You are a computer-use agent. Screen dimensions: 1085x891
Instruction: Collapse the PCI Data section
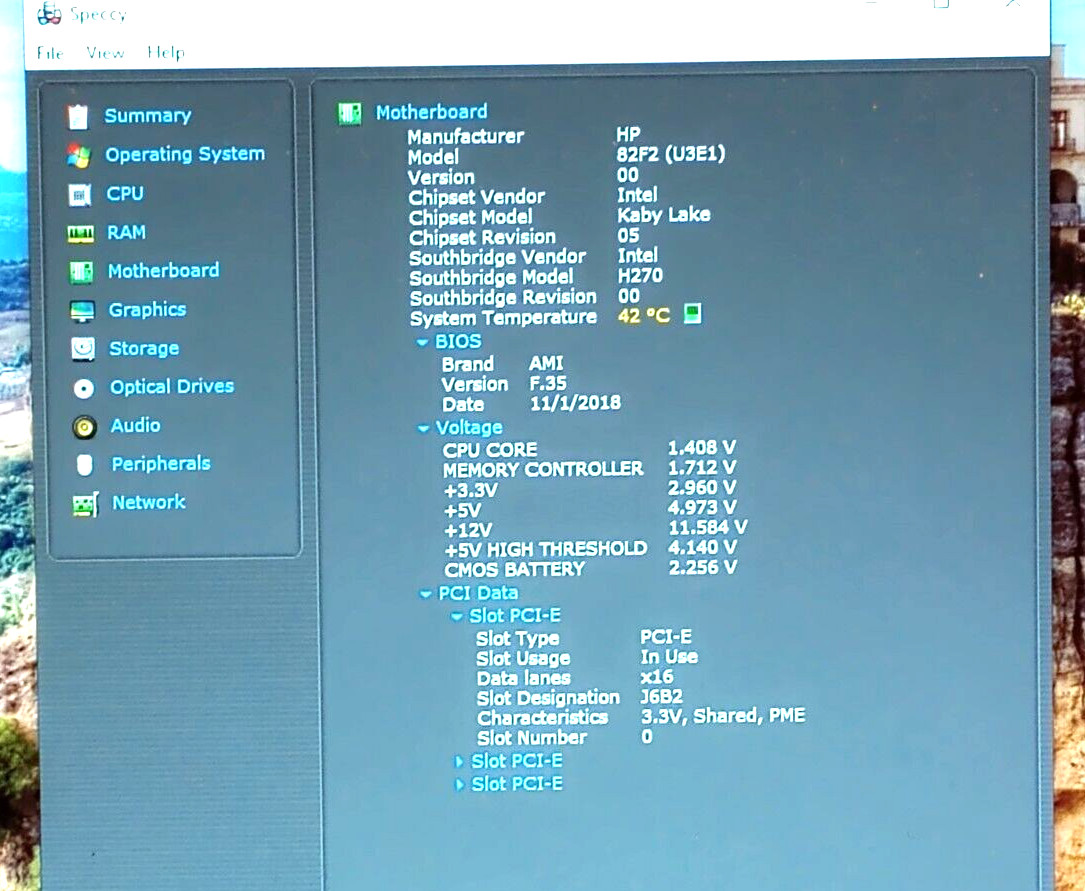point(426,594)
